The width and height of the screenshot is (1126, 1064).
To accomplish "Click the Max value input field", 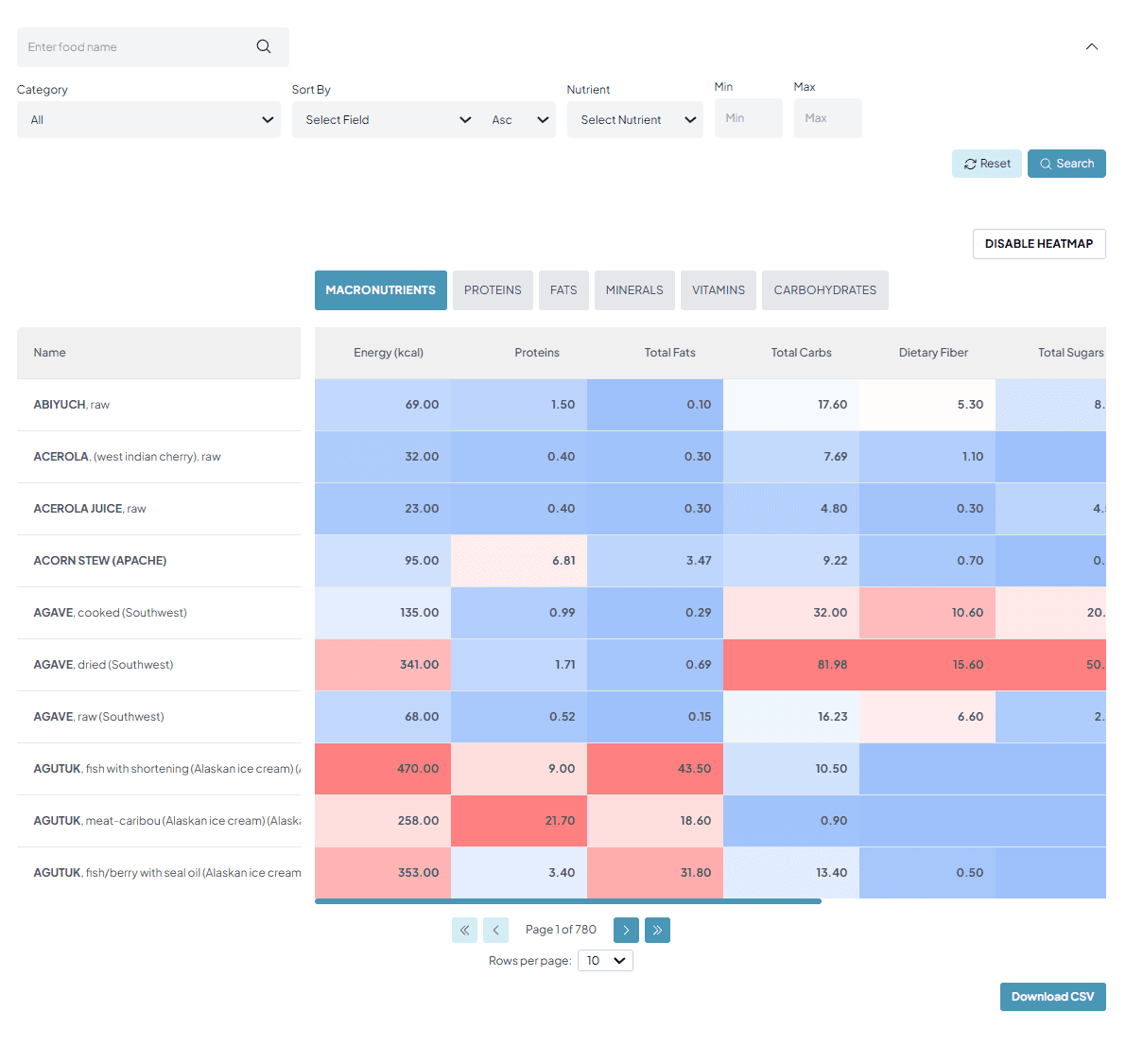I will 828,118.
